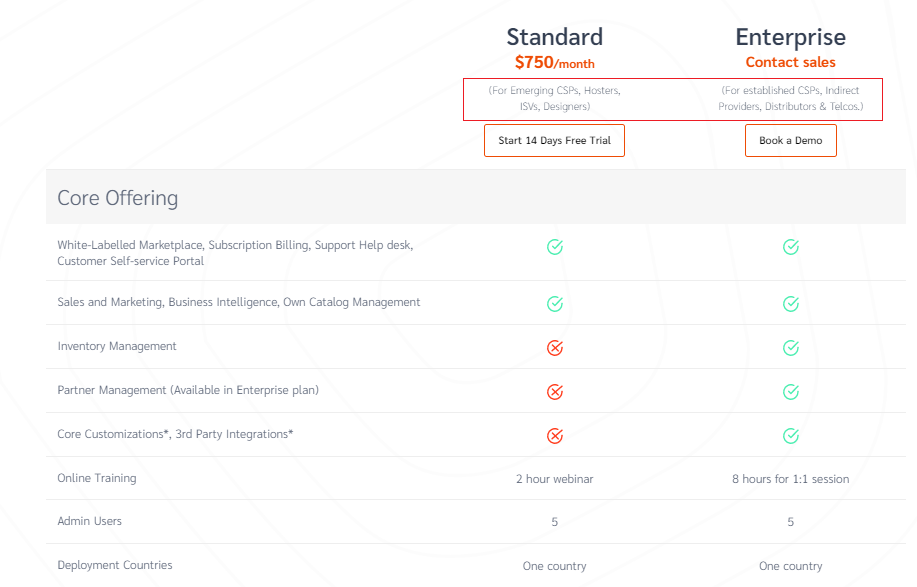
Task: Select the Enterprise plan heading
Action: coord(790,37)
